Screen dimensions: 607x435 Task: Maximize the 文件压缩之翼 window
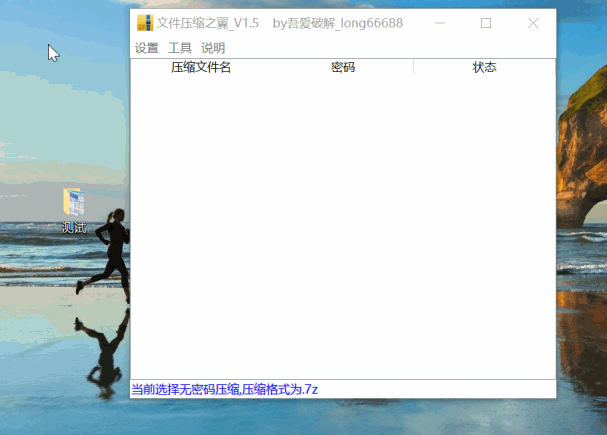tap(486, 23)
